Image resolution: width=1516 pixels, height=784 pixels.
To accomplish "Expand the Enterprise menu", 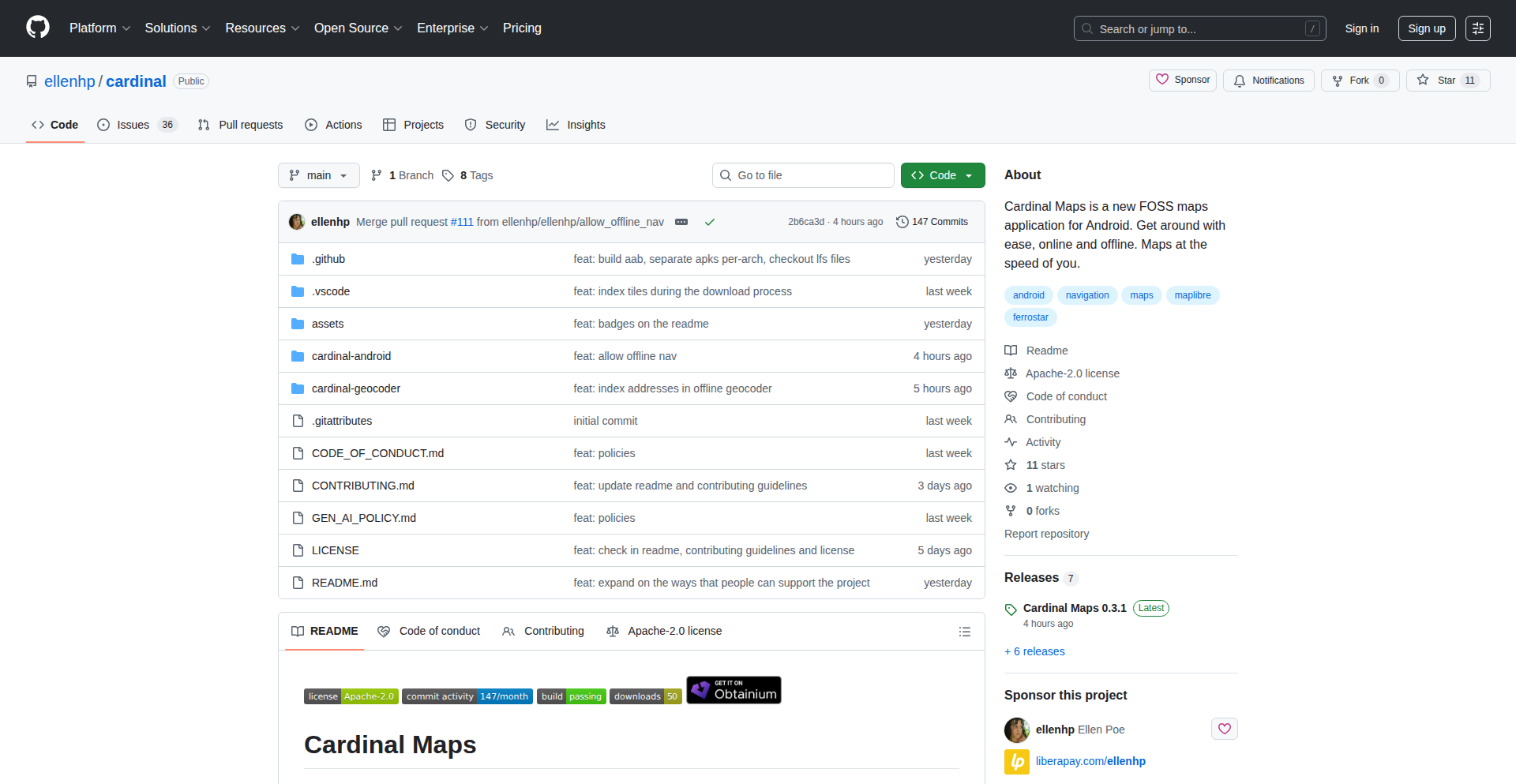I will pyautogui.click(x=452, y=28).
